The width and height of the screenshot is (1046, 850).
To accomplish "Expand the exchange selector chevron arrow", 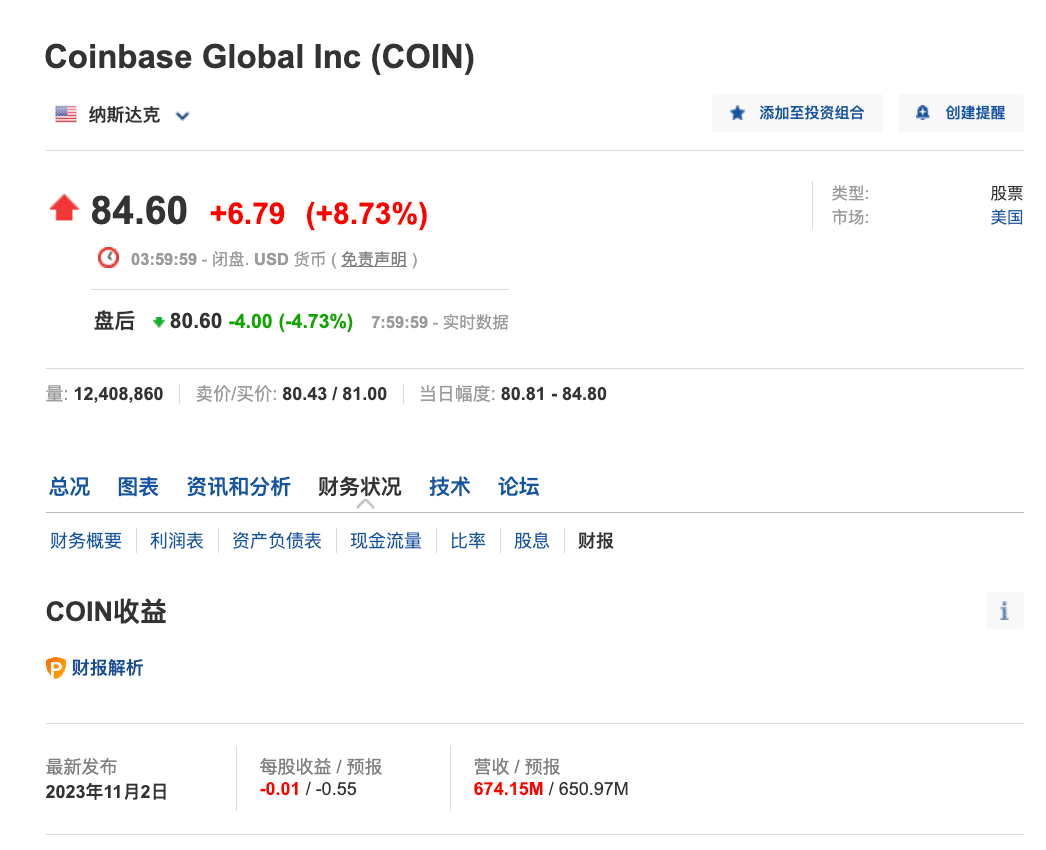I will pyautogui.click(x=181, y=115).
